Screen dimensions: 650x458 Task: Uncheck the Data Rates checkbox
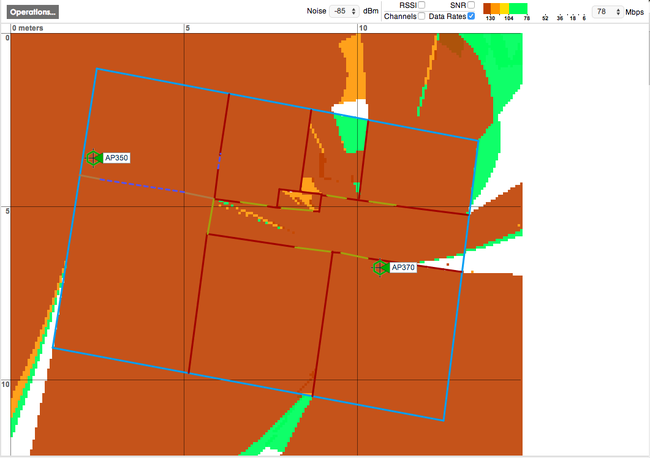471,17
